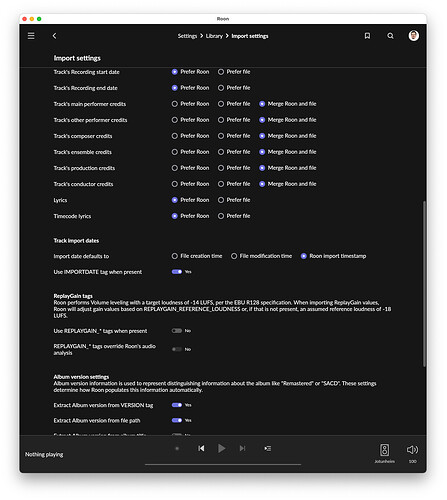Choose Prefer file for other performer credits
Screen dimensions: 447x500
click(234, 120)
